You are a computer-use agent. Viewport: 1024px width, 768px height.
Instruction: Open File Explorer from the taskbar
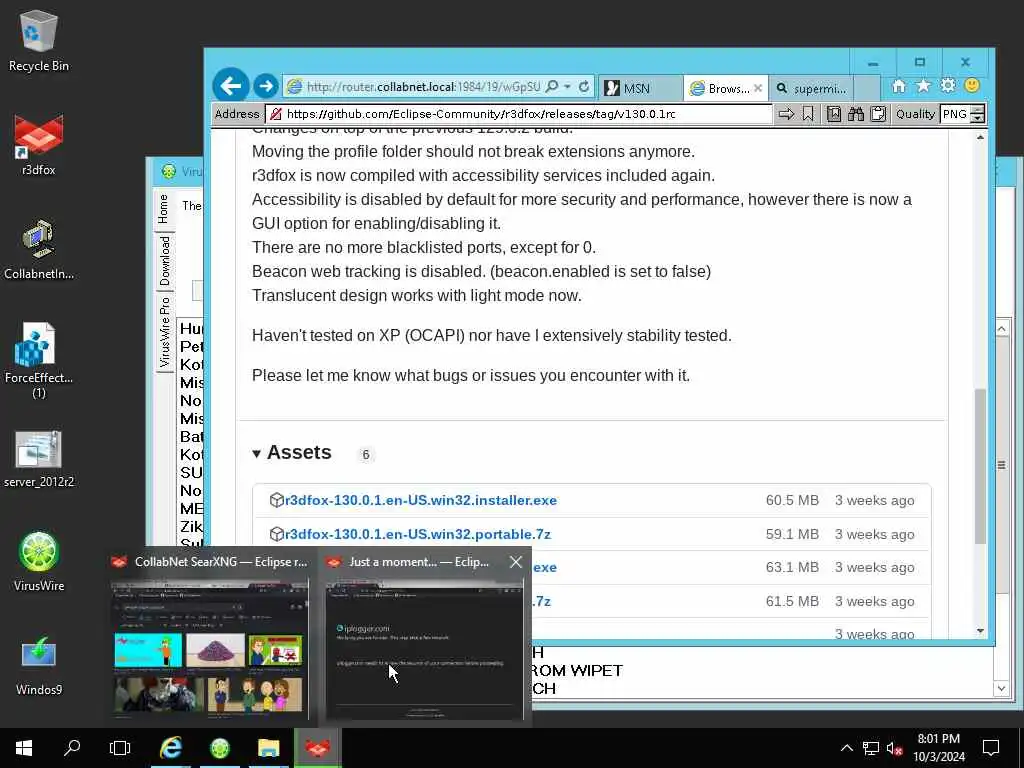(268, 748)
